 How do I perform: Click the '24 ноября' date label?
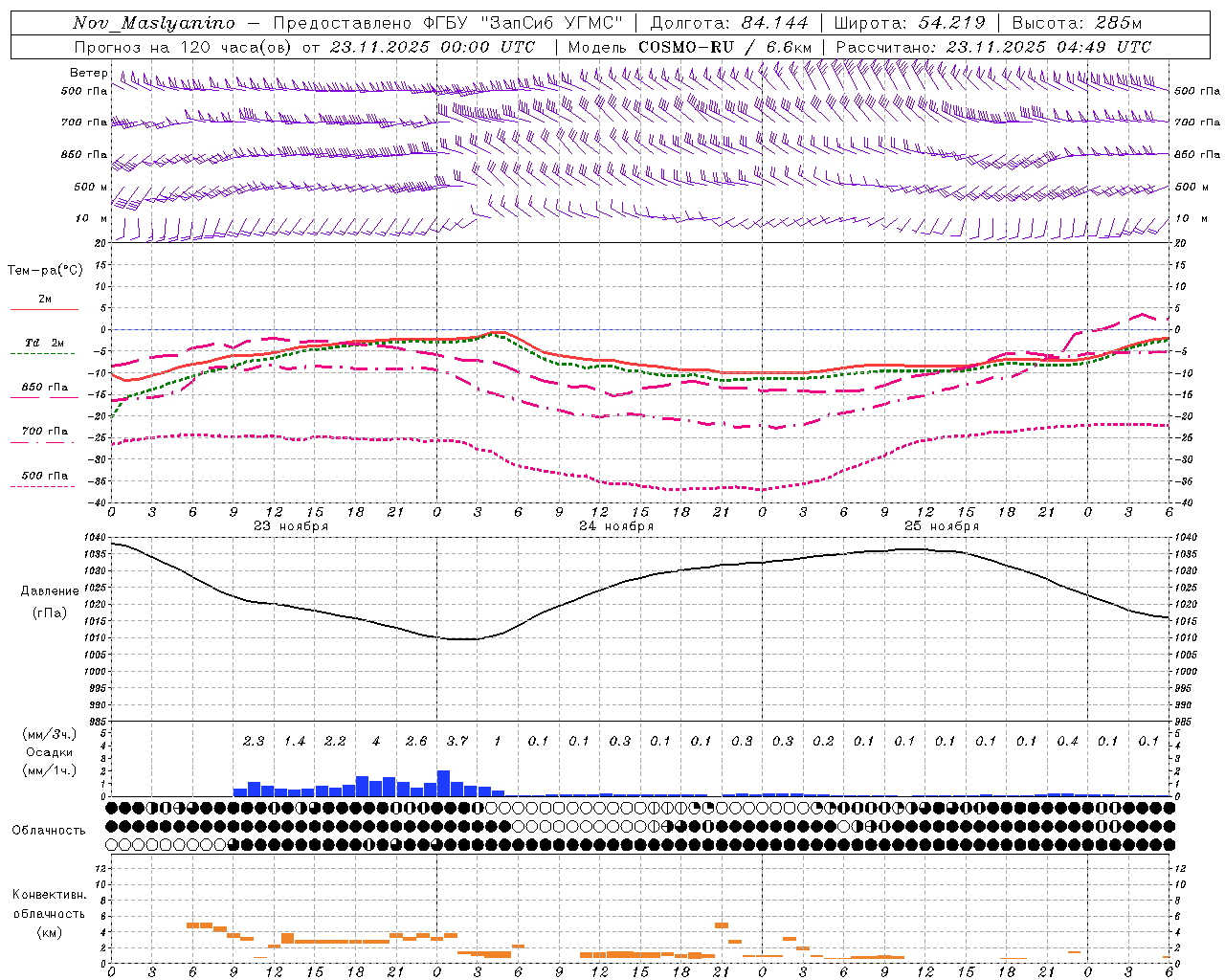point(616,525)
